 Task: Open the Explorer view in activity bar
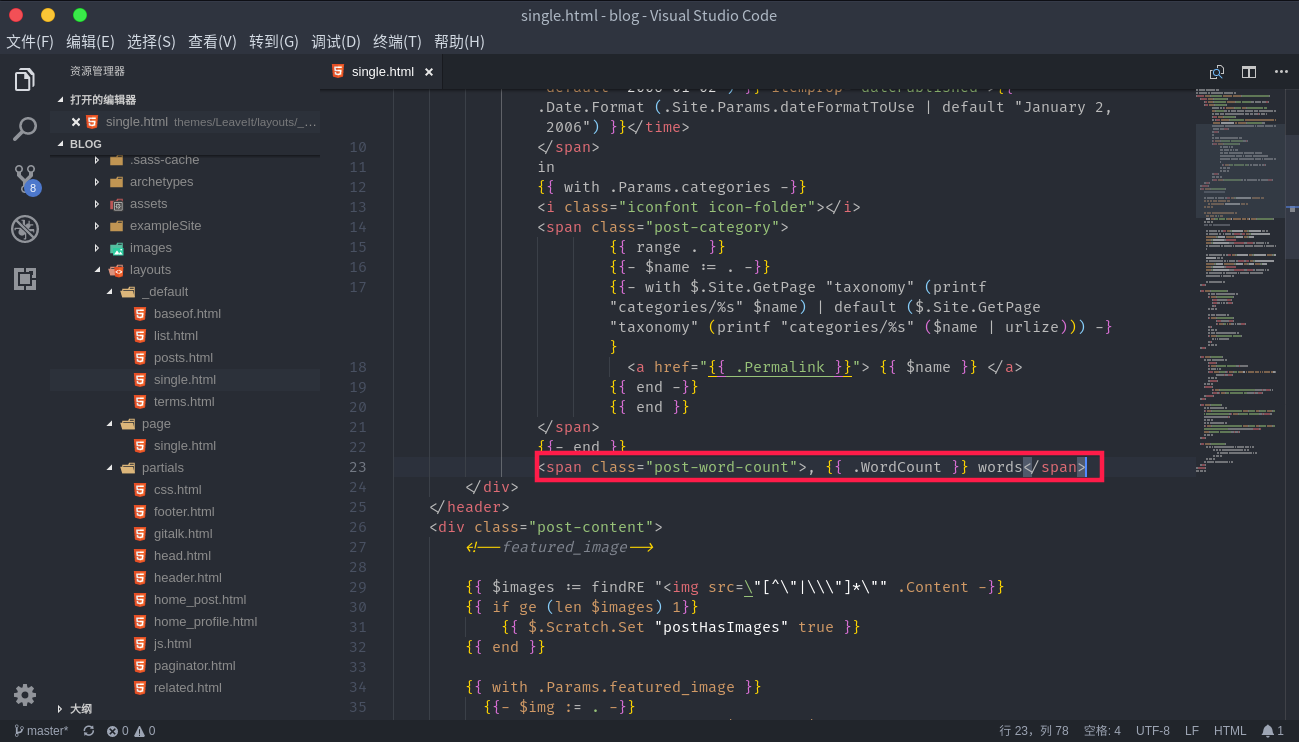[25, 80]
